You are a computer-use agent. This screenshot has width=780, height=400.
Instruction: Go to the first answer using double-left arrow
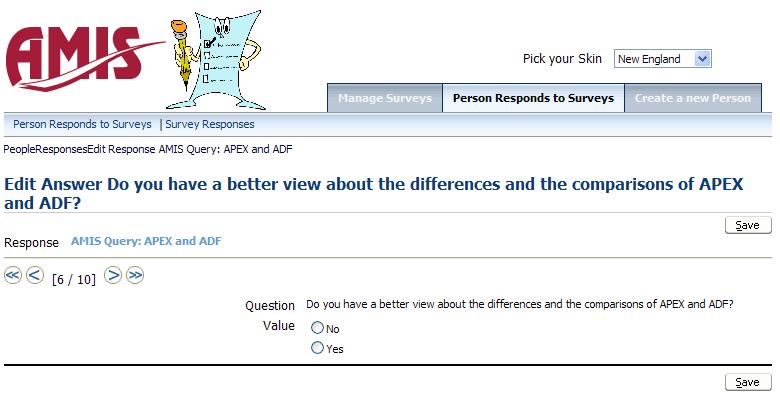(13, 276)
